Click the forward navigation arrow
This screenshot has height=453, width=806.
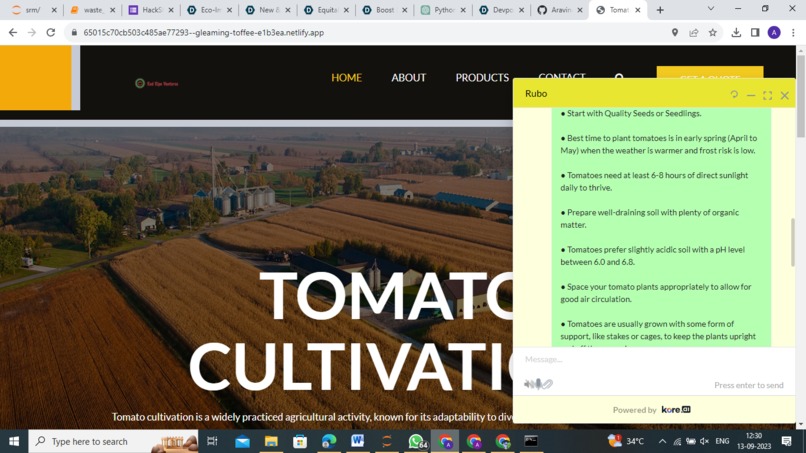coord(31,32)
